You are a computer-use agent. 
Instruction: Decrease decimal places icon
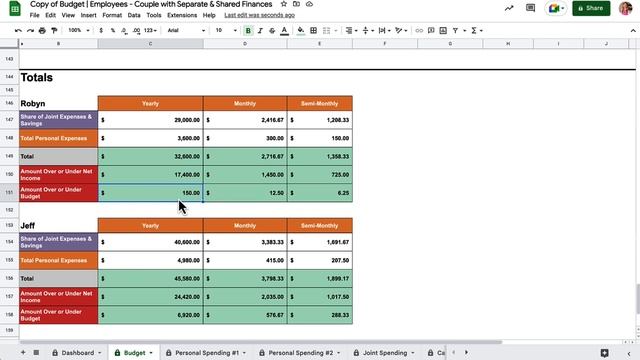124,31
